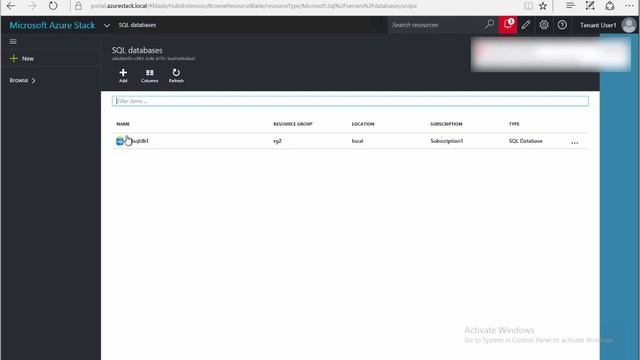Expand the dropdown chevron beside Azure Stack
This screenshot has height=360, width=640.
[107, 25]
